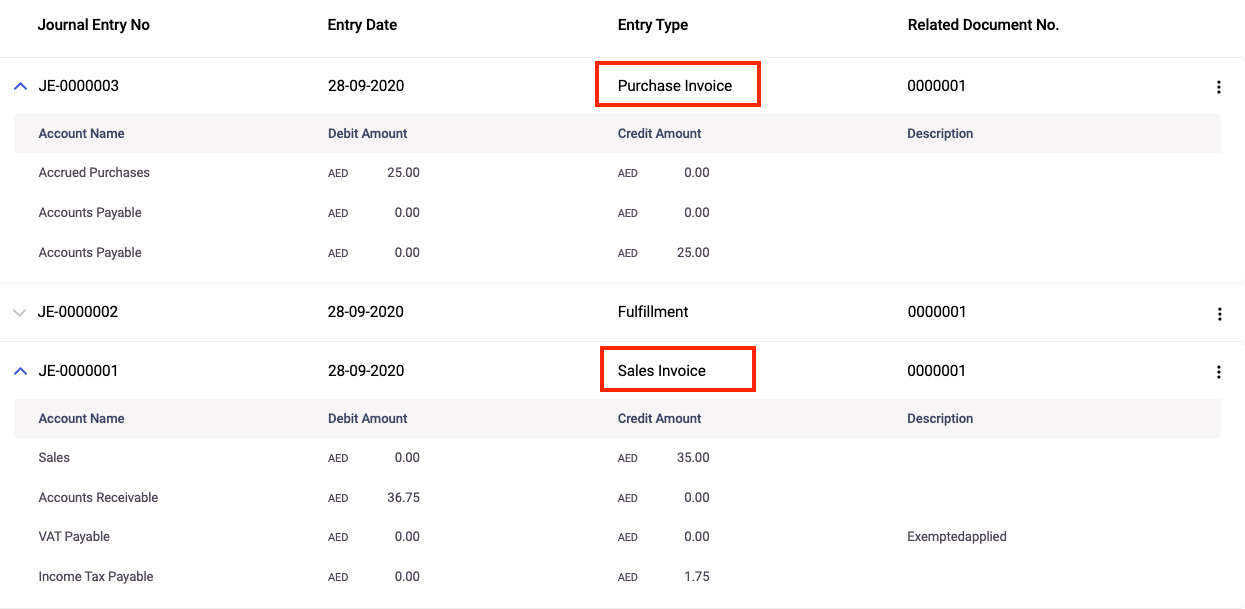This screenshot has height=609, width=1245.
Task: Click journal number JE-0000002
Action: (78, 312)
